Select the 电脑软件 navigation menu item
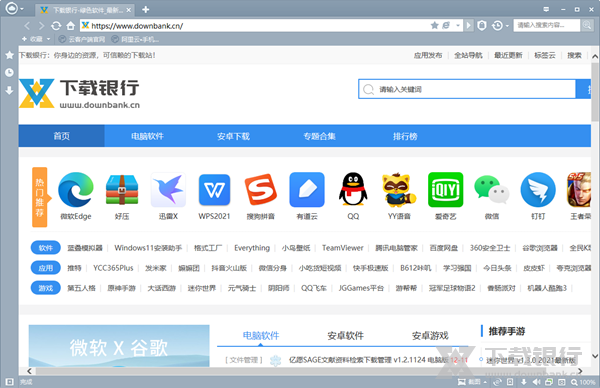 [x=147, y=136]
